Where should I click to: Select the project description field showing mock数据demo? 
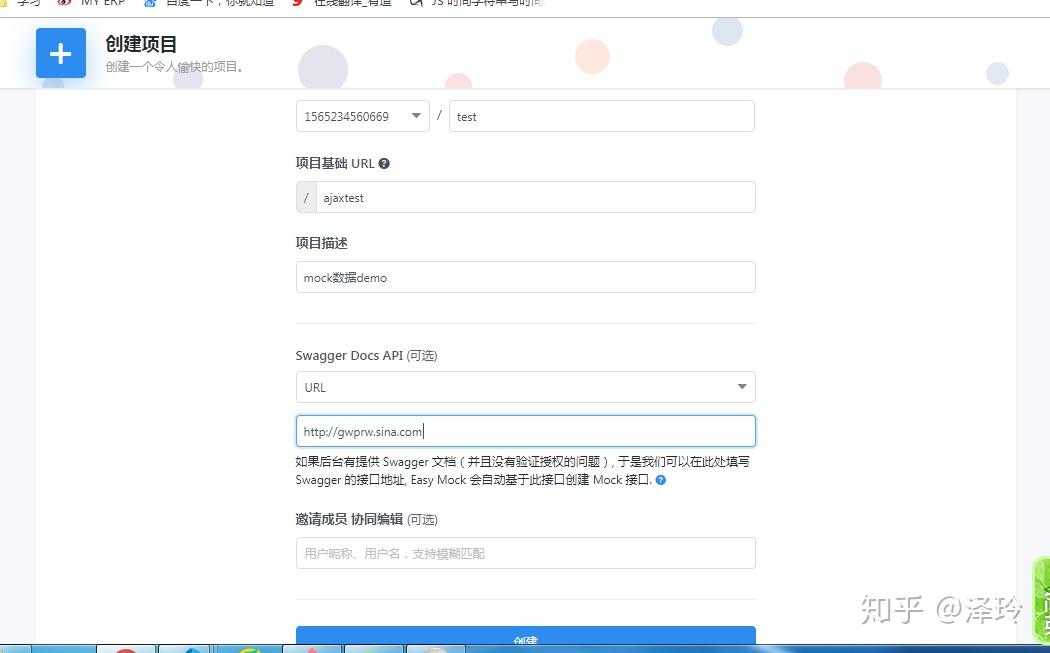tap(525, 277)
